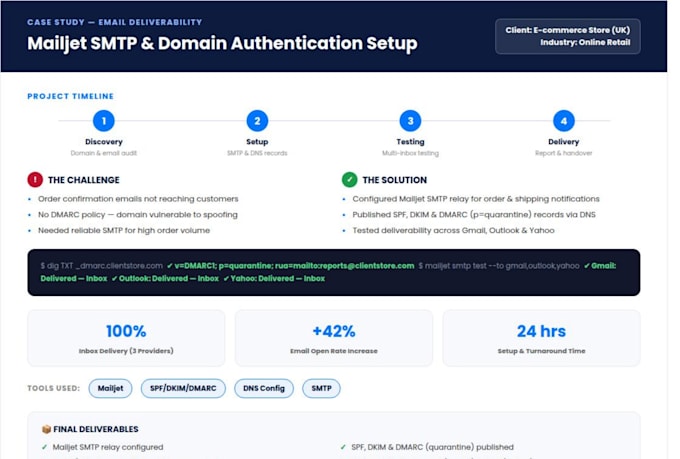This screenshot has width=680, height=459.
Task: Click checkmark next to Mailjet SMTP relay configured
Action: (45, 447)
